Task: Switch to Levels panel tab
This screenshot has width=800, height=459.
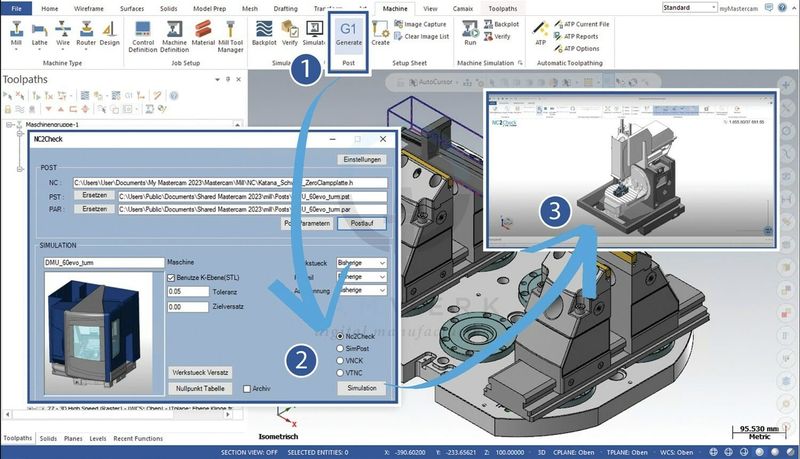Action: pos(97,439)
